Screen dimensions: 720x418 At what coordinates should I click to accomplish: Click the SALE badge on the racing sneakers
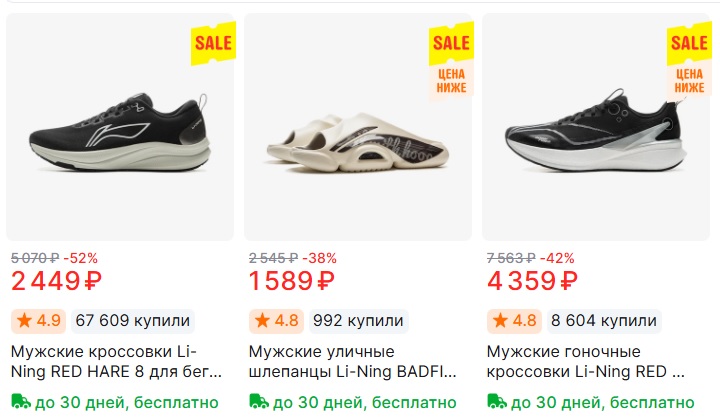[x=689, y=43]
